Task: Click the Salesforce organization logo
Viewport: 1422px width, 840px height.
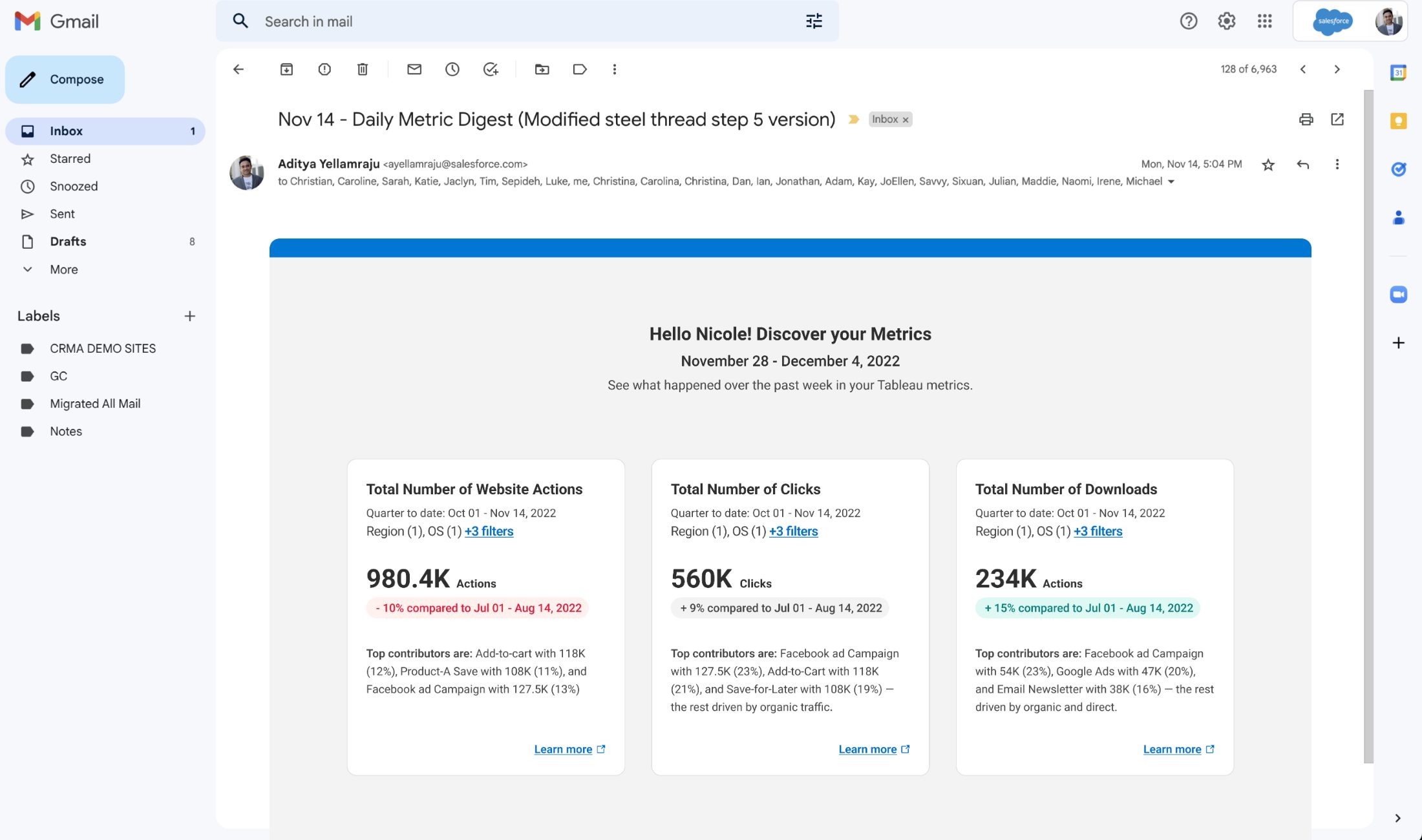Action: click(1332, 21)
